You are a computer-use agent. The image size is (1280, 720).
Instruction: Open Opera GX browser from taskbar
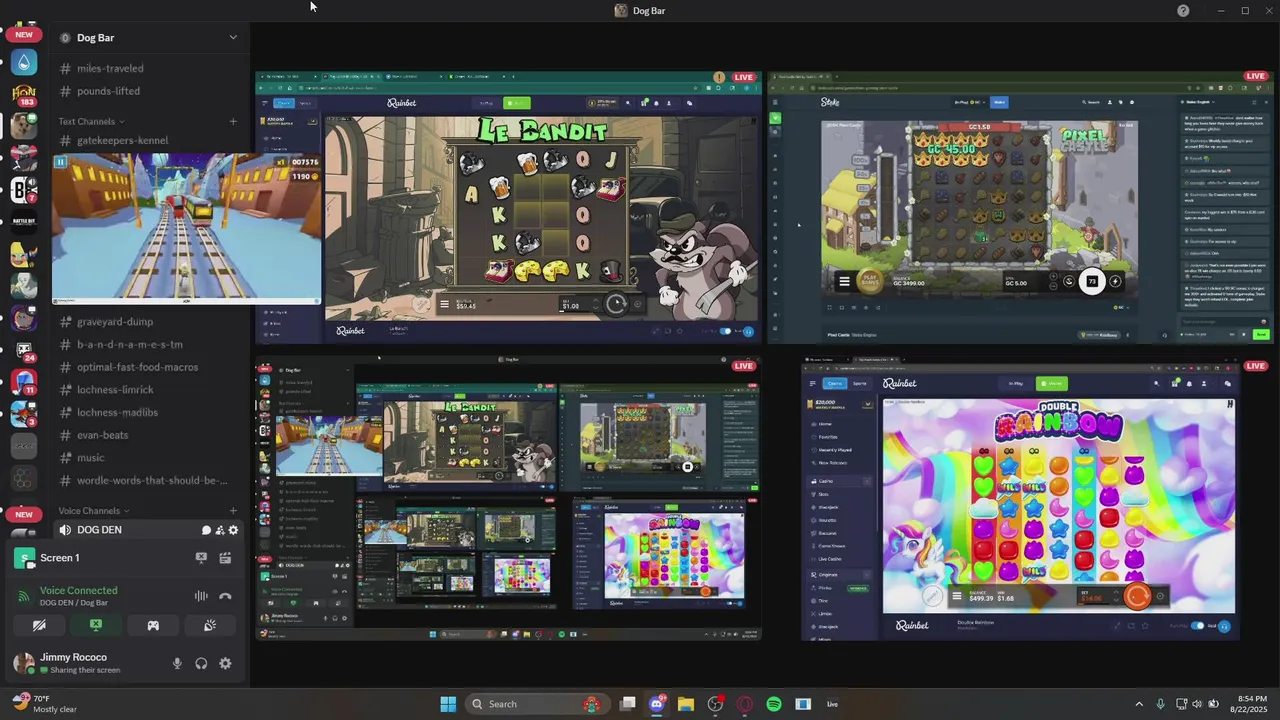click(744, 704)
